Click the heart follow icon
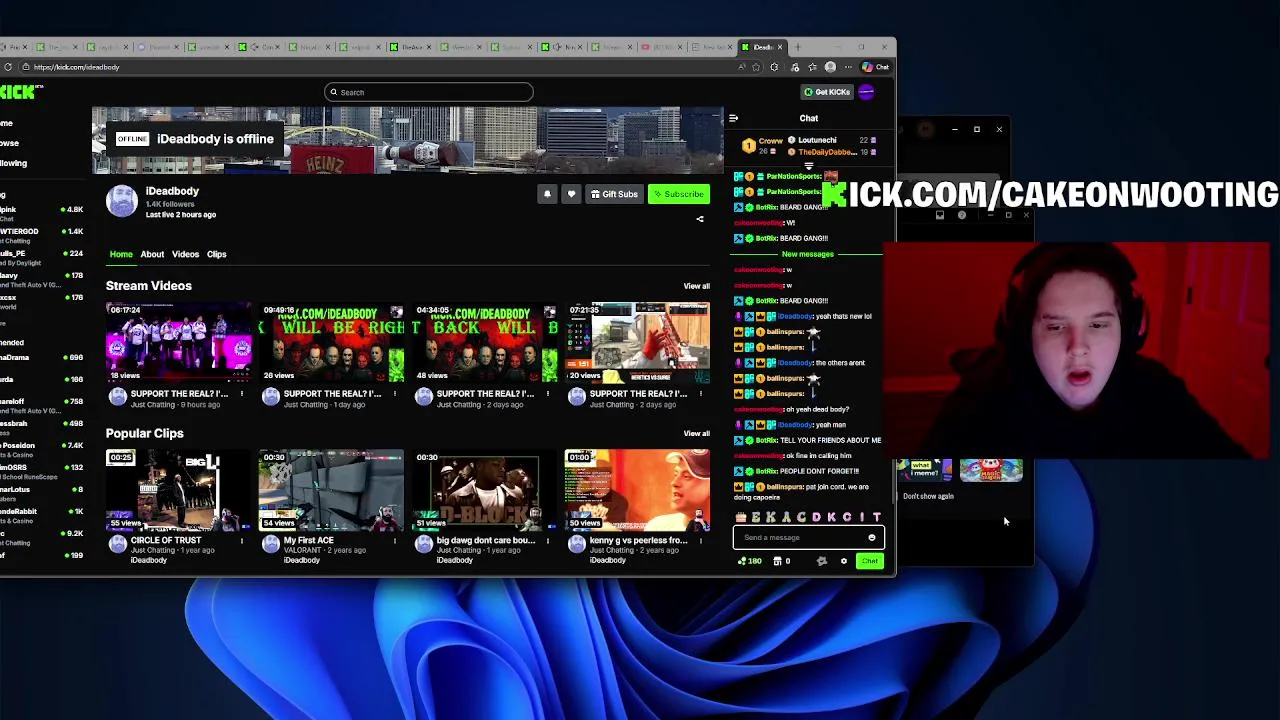Viewport: 1280px width, 720px height. 571,194
